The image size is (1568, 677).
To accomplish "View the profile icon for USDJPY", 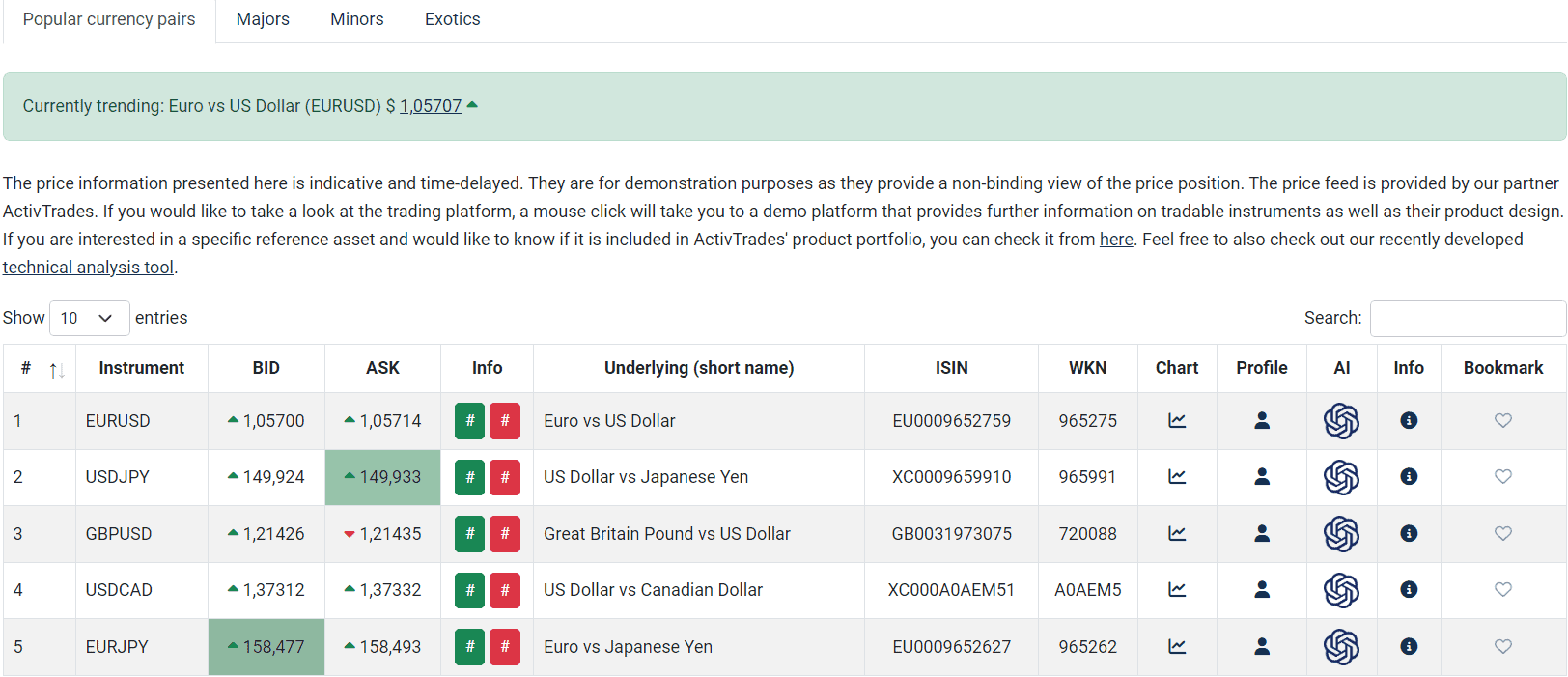I will click(x=1262, y=476).
